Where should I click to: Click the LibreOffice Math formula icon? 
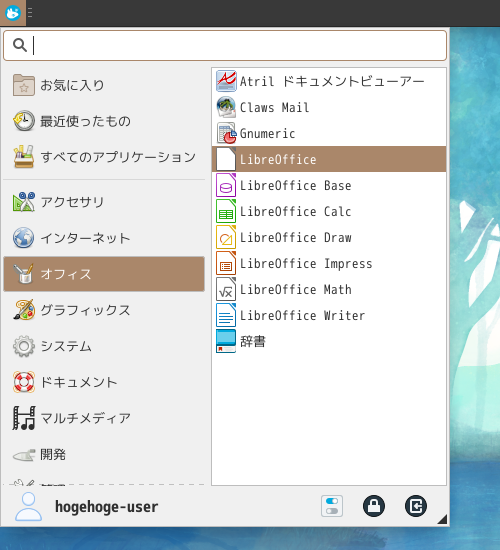tap(226, 289)
